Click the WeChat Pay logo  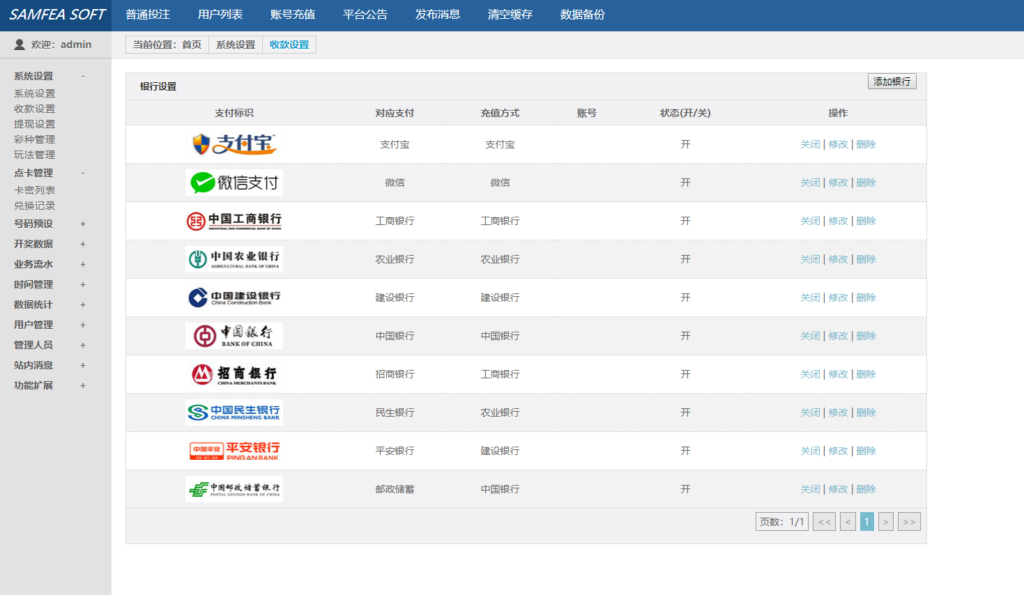234,183
